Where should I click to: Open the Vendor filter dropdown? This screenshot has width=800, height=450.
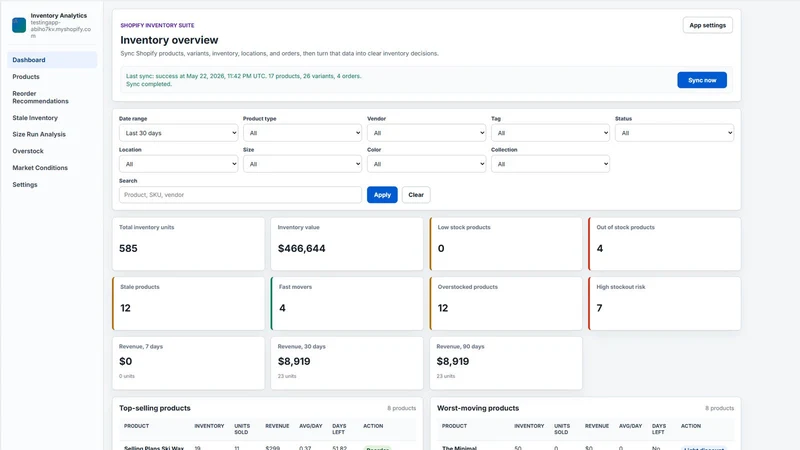tap(427, 133)
